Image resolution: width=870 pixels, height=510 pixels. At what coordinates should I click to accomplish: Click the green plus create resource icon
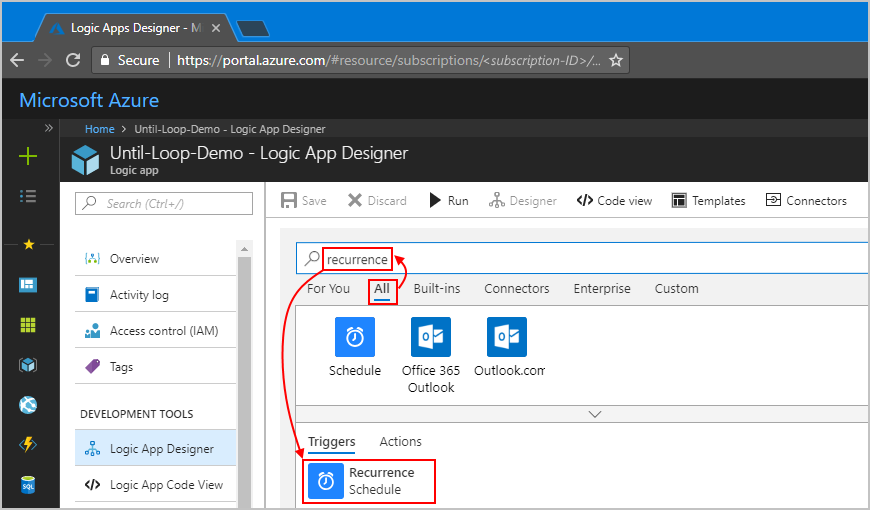click(x=28, y=156)
